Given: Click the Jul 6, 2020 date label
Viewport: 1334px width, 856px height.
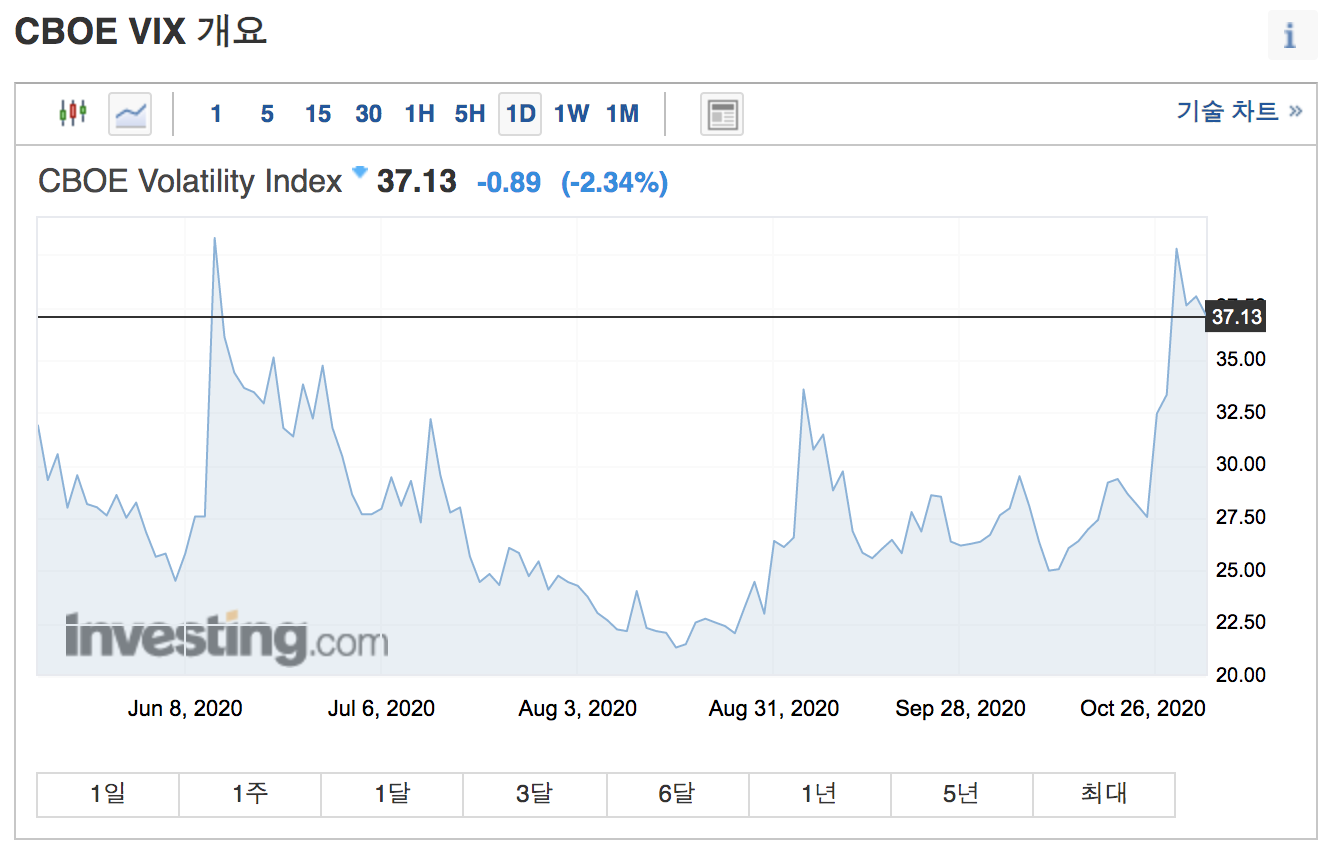Looking at the screenshot, I should (x=381, y=708).
